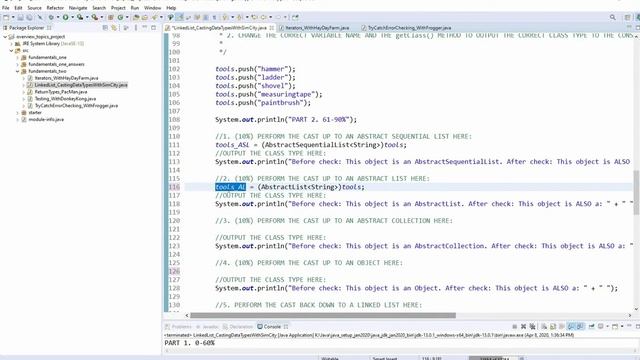Open the File menu

point(5,8)
